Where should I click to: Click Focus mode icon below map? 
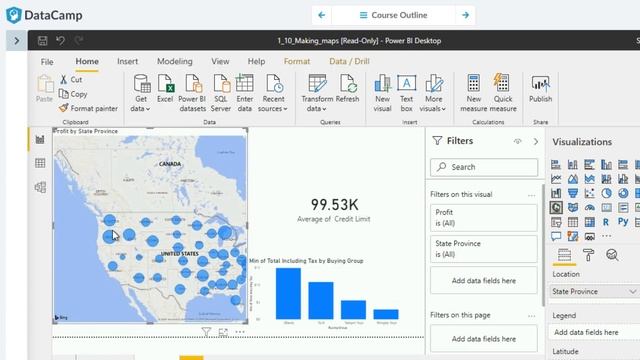pos(223,332)
